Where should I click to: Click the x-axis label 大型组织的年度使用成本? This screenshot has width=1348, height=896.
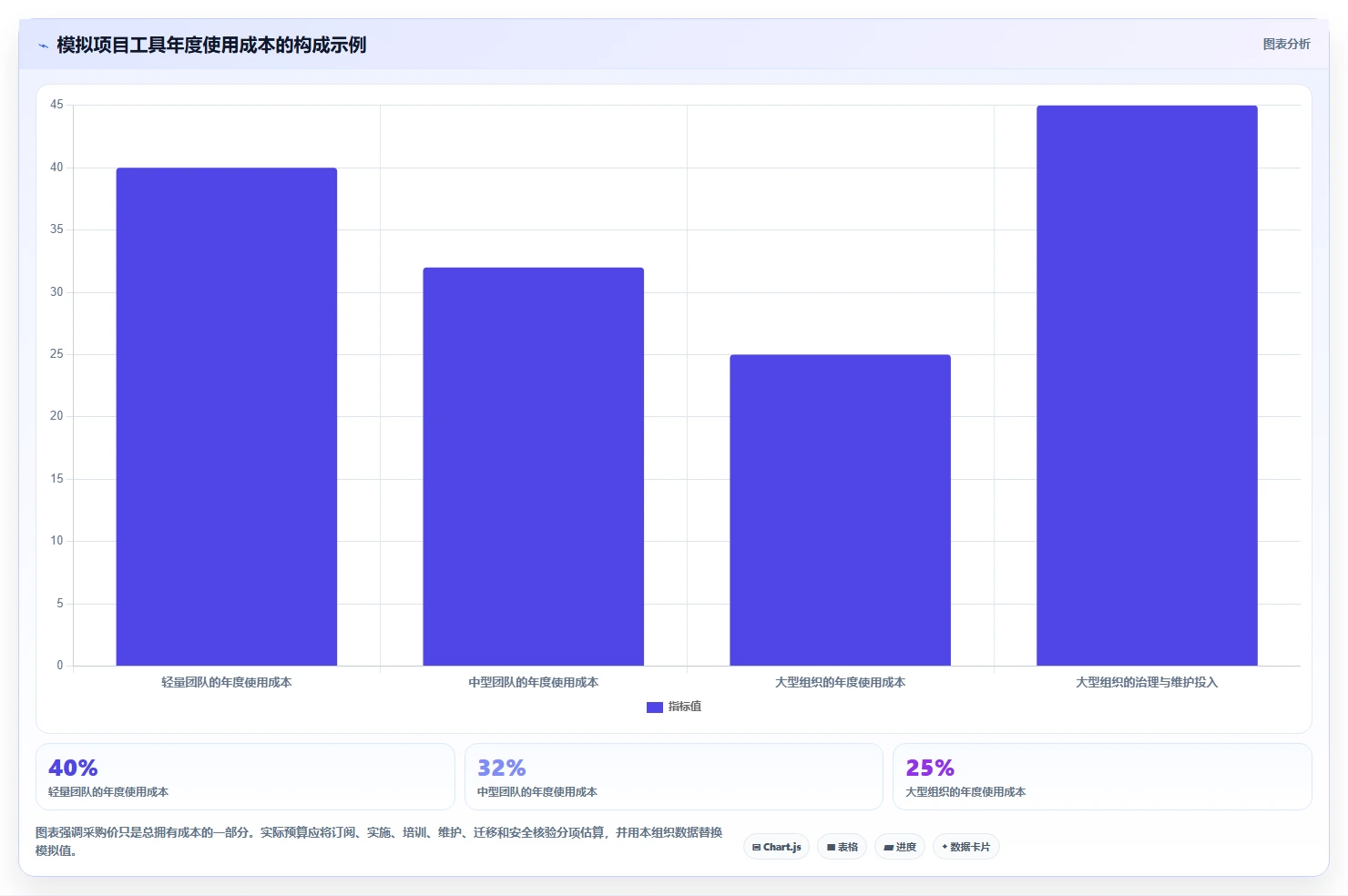(840, 682)
